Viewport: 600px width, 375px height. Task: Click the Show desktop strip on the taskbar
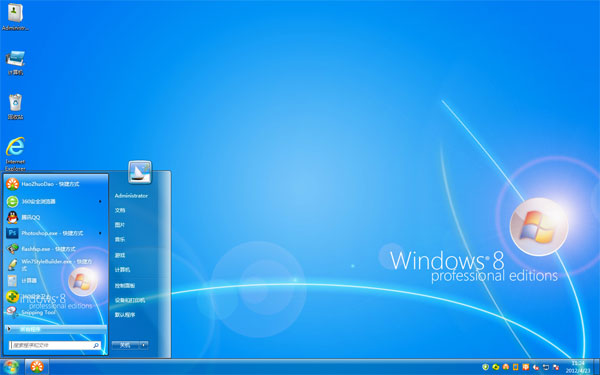pyautogui.click(x=597, y=367)
